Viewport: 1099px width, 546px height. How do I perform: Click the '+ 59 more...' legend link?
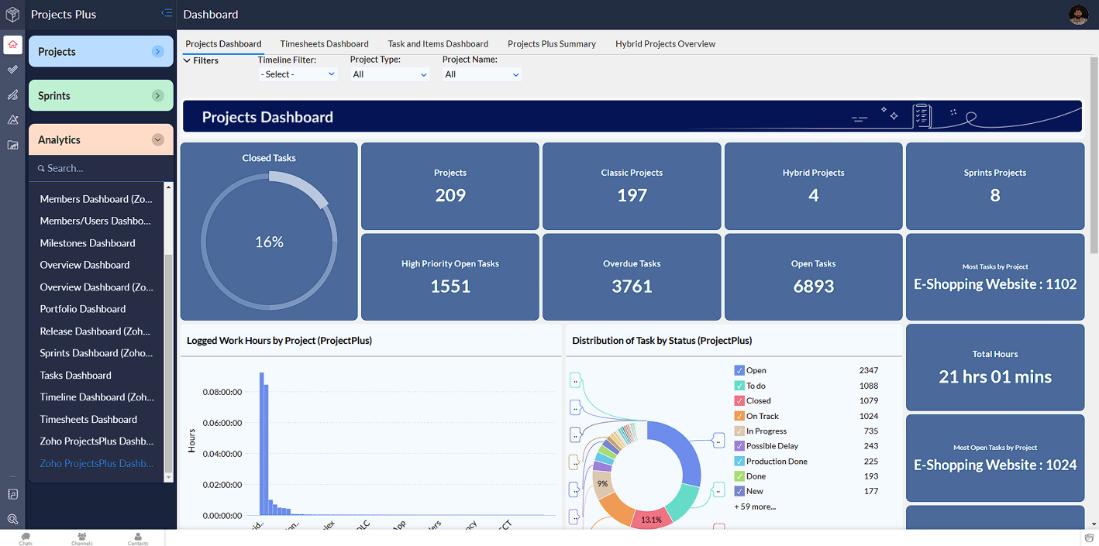[x=755, y=506]
